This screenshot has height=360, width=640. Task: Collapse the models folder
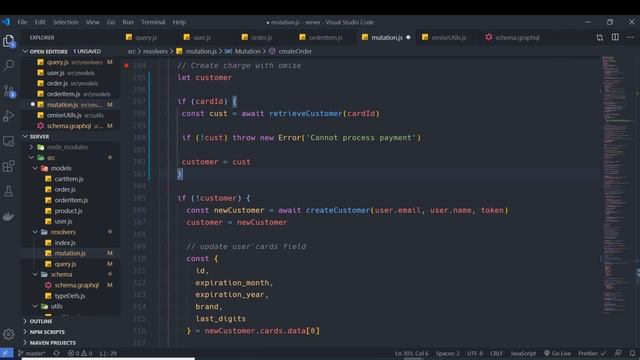(x=61, y=168)
